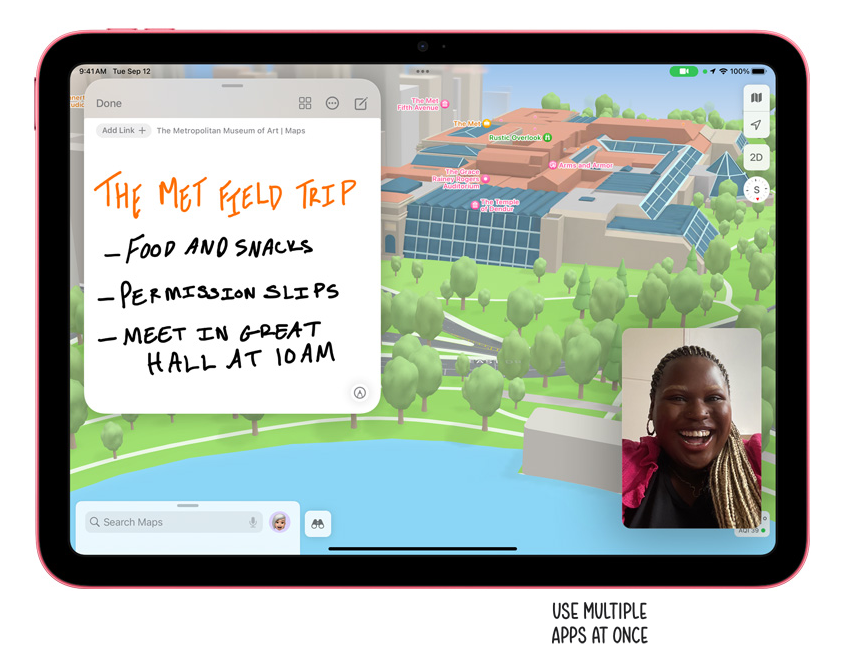857x657 pixels.
Task: Select The Temple of Dendur marker
Action: [474, 205]
